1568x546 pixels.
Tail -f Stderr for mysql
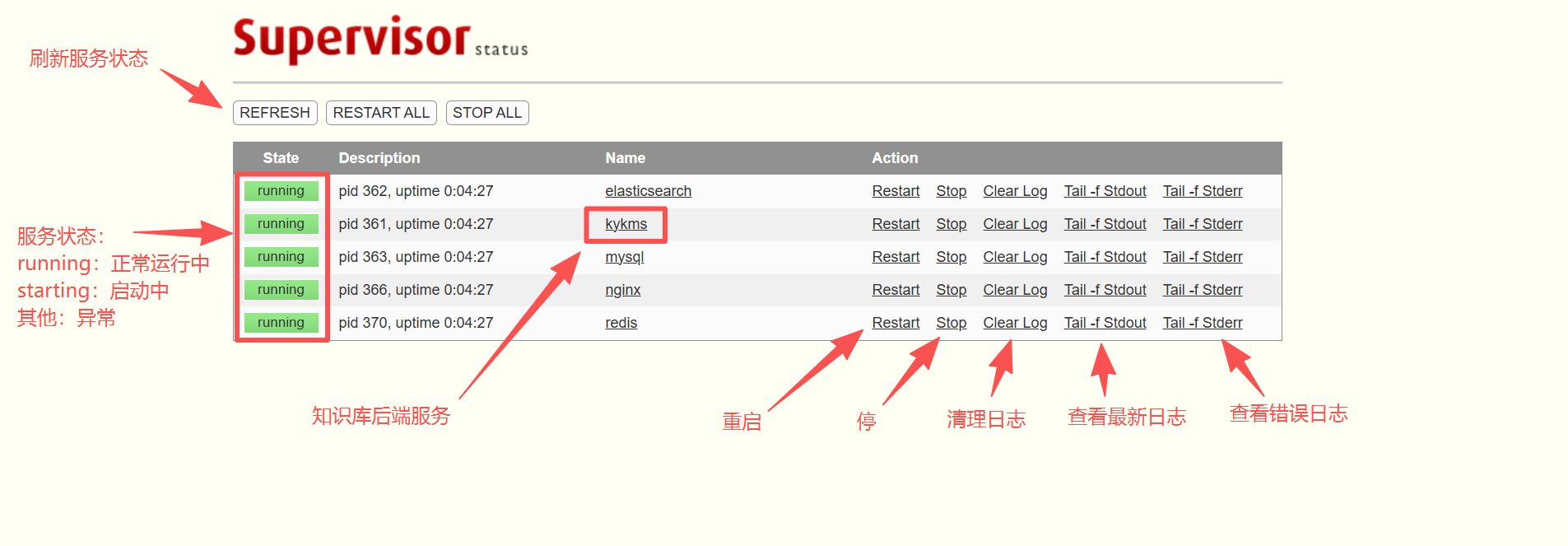click(x=1202, y=257)
